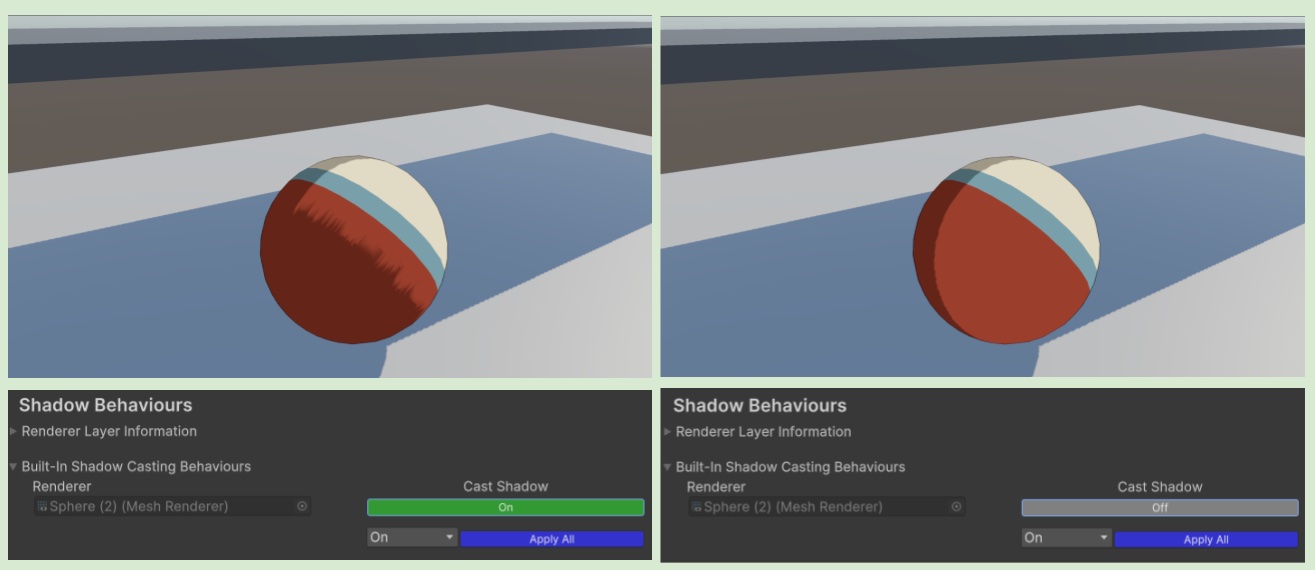
Task: Open the On dropdown below the grey toggle
Action: 1065,538
